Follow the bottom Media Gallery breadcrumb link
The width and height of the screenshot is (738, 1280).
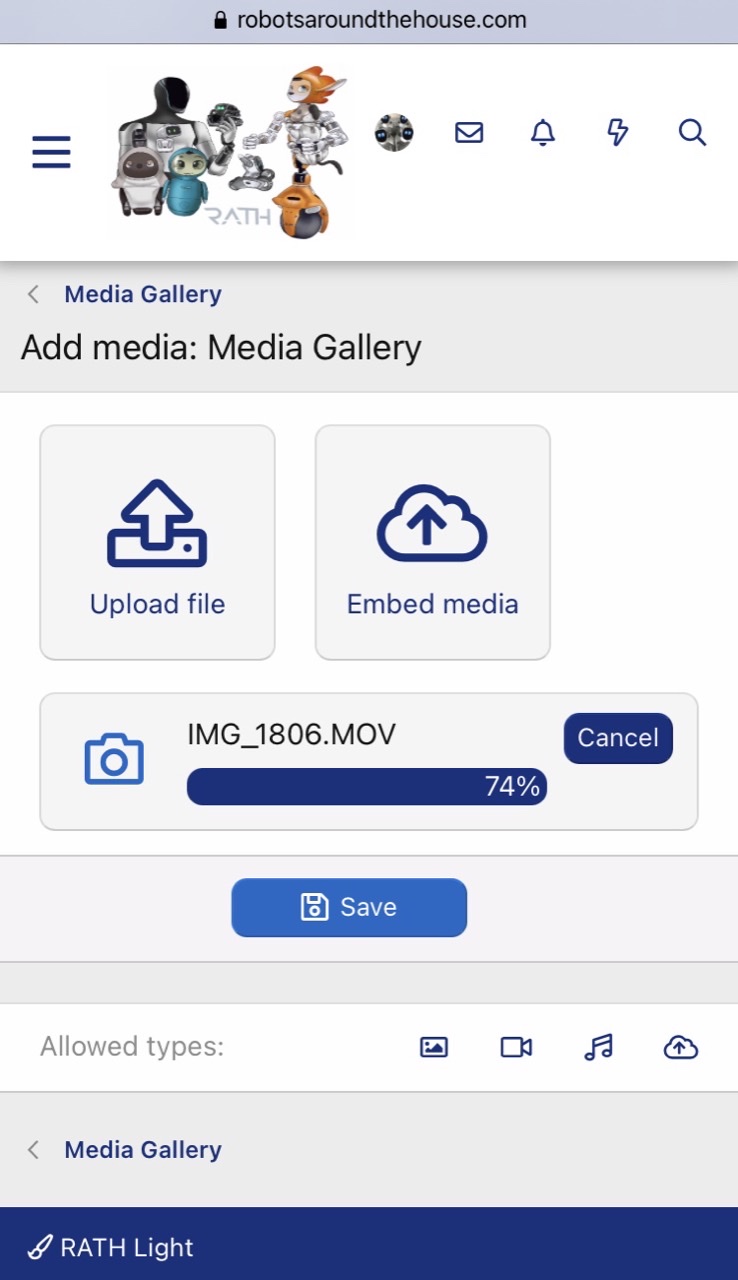(x=142, y=1150)
